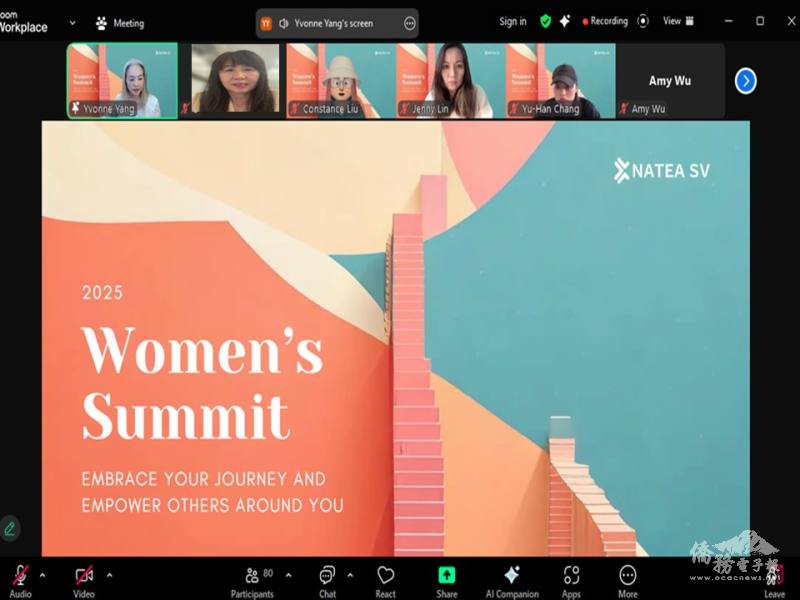
Task: Click the green encryption shield icon
Action: pos(545,21)
